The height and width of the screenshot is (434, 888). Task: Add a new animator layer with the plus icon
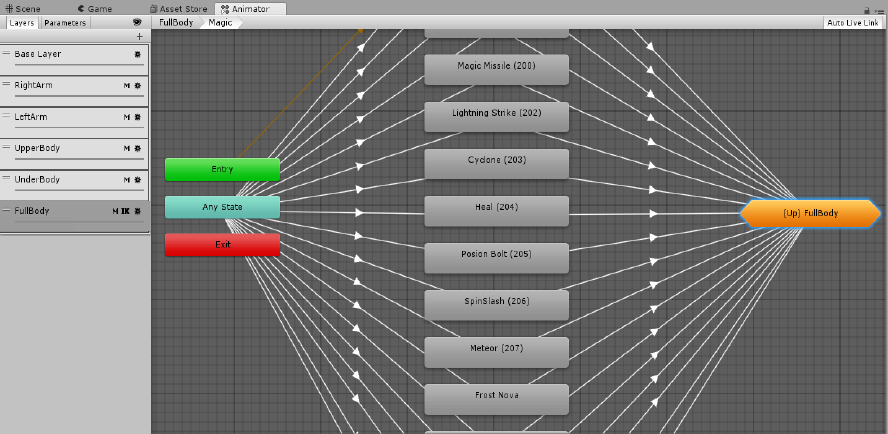[x=139, y=37]
